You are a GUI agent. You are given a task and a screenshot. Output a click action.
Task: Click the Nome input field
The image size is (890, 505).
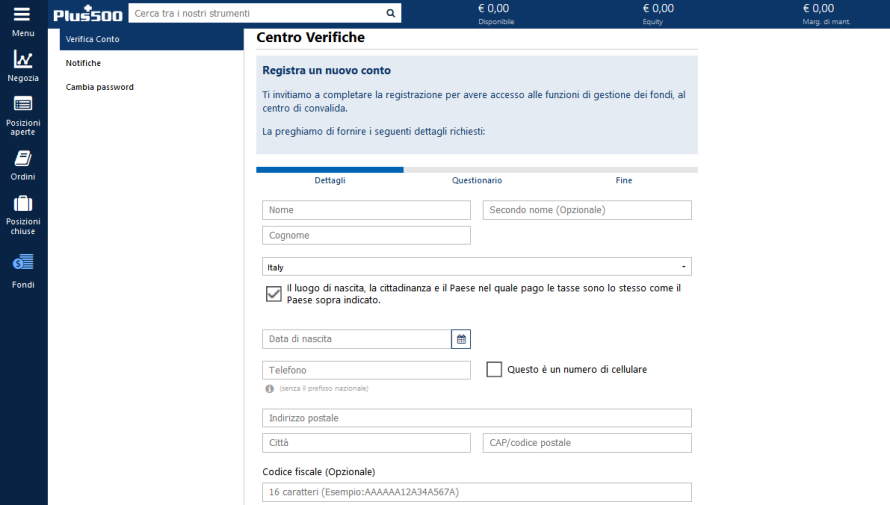(366, 210)
